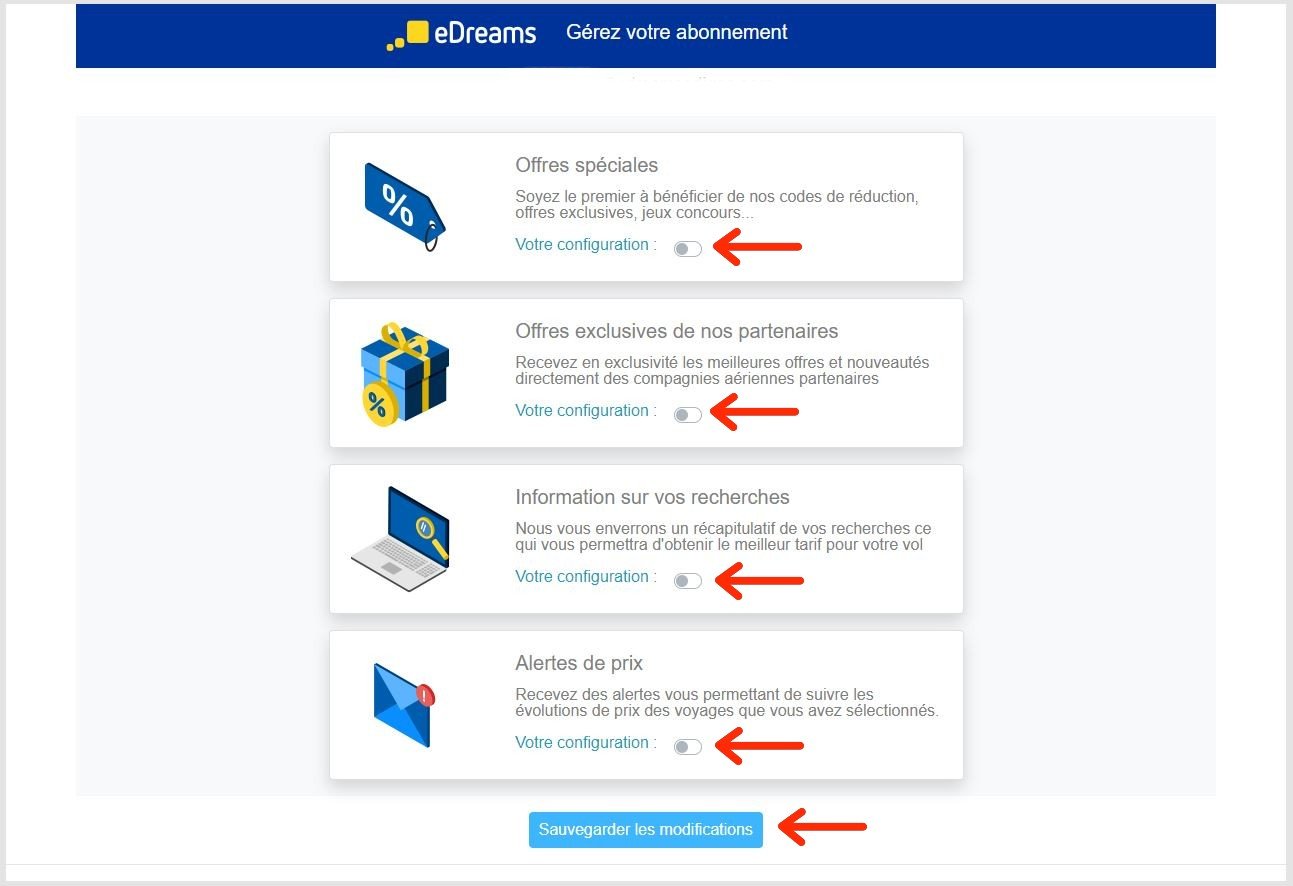Click the percent price tag icon
Image resolution: width=1293 pixels, height=886 pixels.
click(x=404, y=207)
